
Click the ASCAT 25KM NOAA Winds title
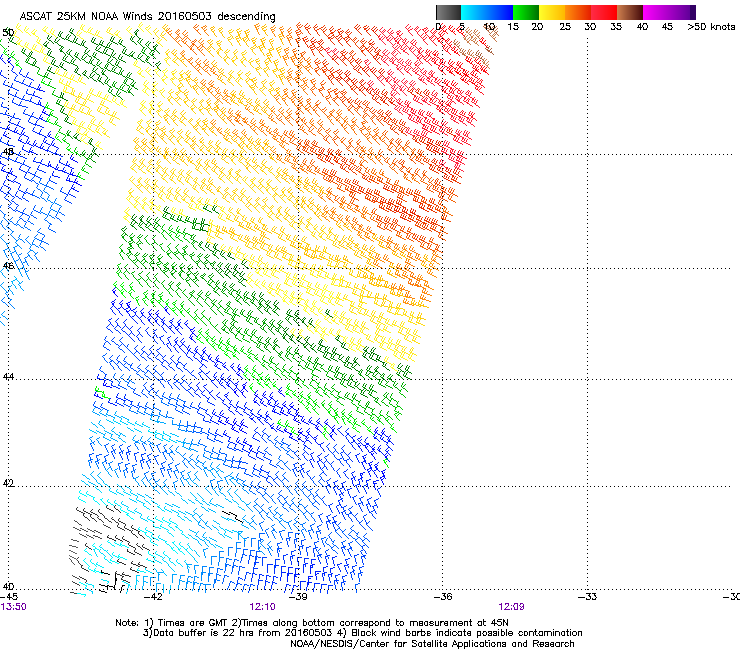(x=147, y=16)
